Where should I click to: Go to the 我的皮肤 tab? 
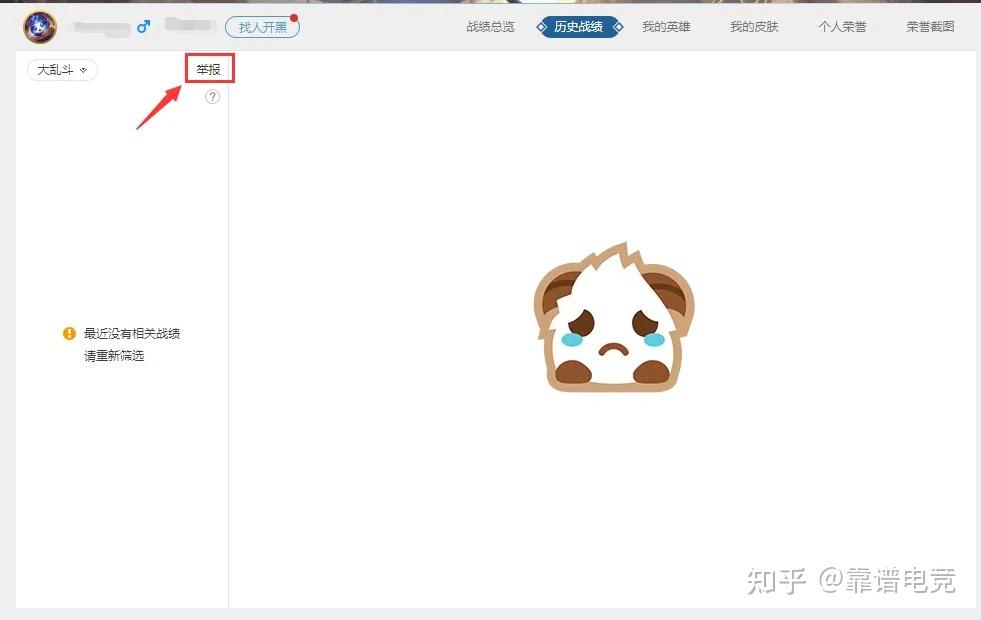pos(755,27)
